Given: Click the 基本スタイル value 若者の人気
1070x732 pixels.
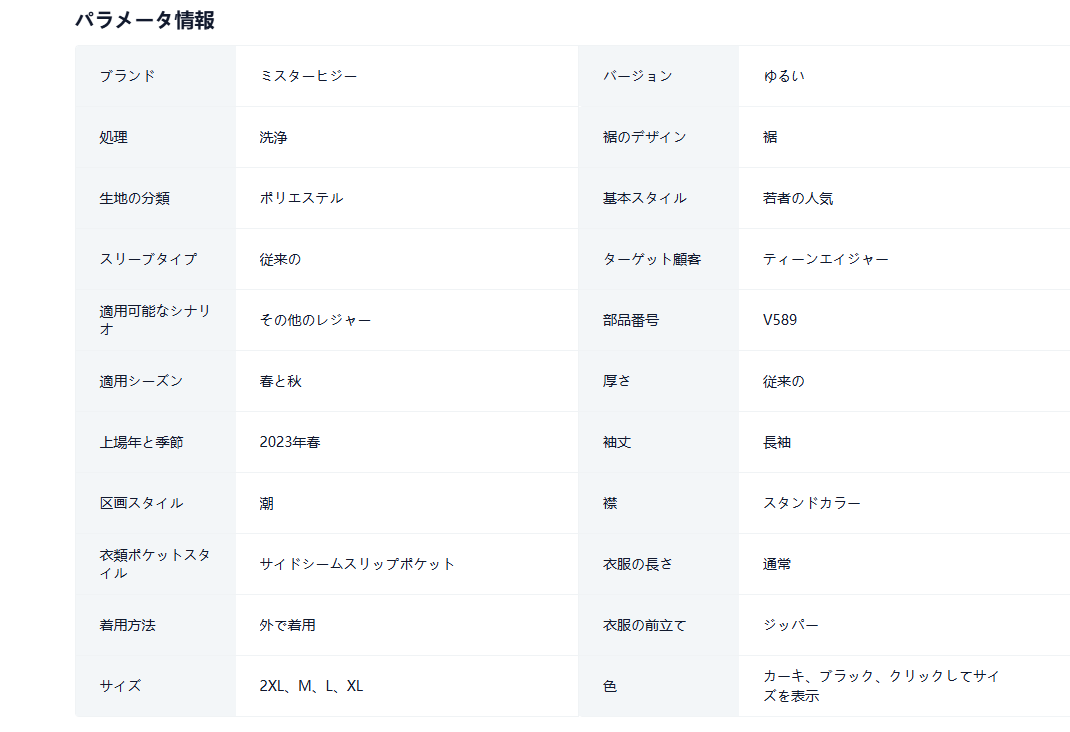Looking at the screenshot, I should (x=797, y=198).
